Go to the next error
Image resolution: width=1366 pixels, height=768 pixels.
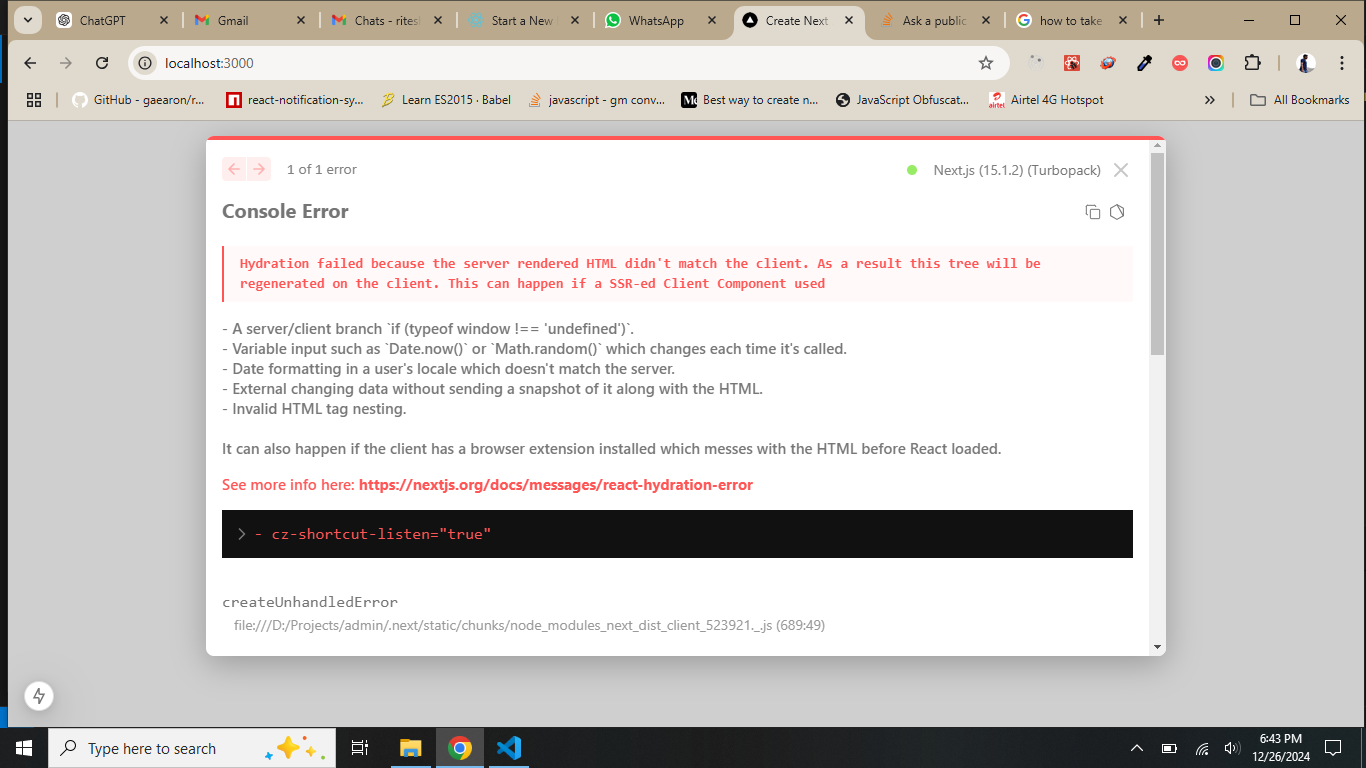click(x=259, y=169)
